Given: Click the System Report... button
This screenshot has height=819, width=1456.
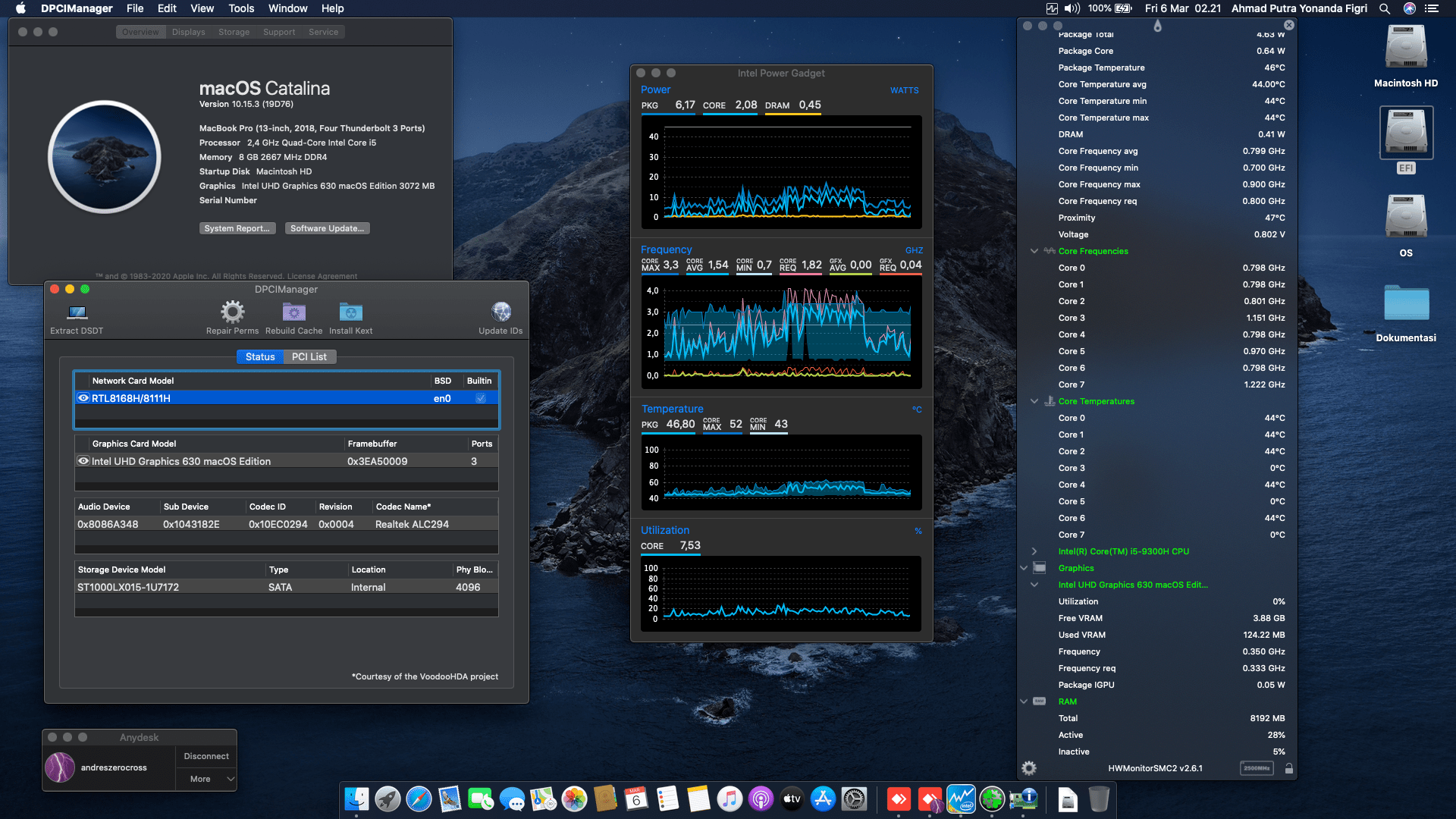Looking at the screenshot, I should [x=237, y=228].
